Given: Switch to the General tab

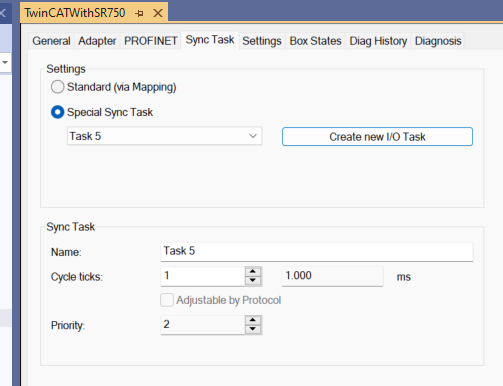Looking at the screenshot, I should coord(51,41).
